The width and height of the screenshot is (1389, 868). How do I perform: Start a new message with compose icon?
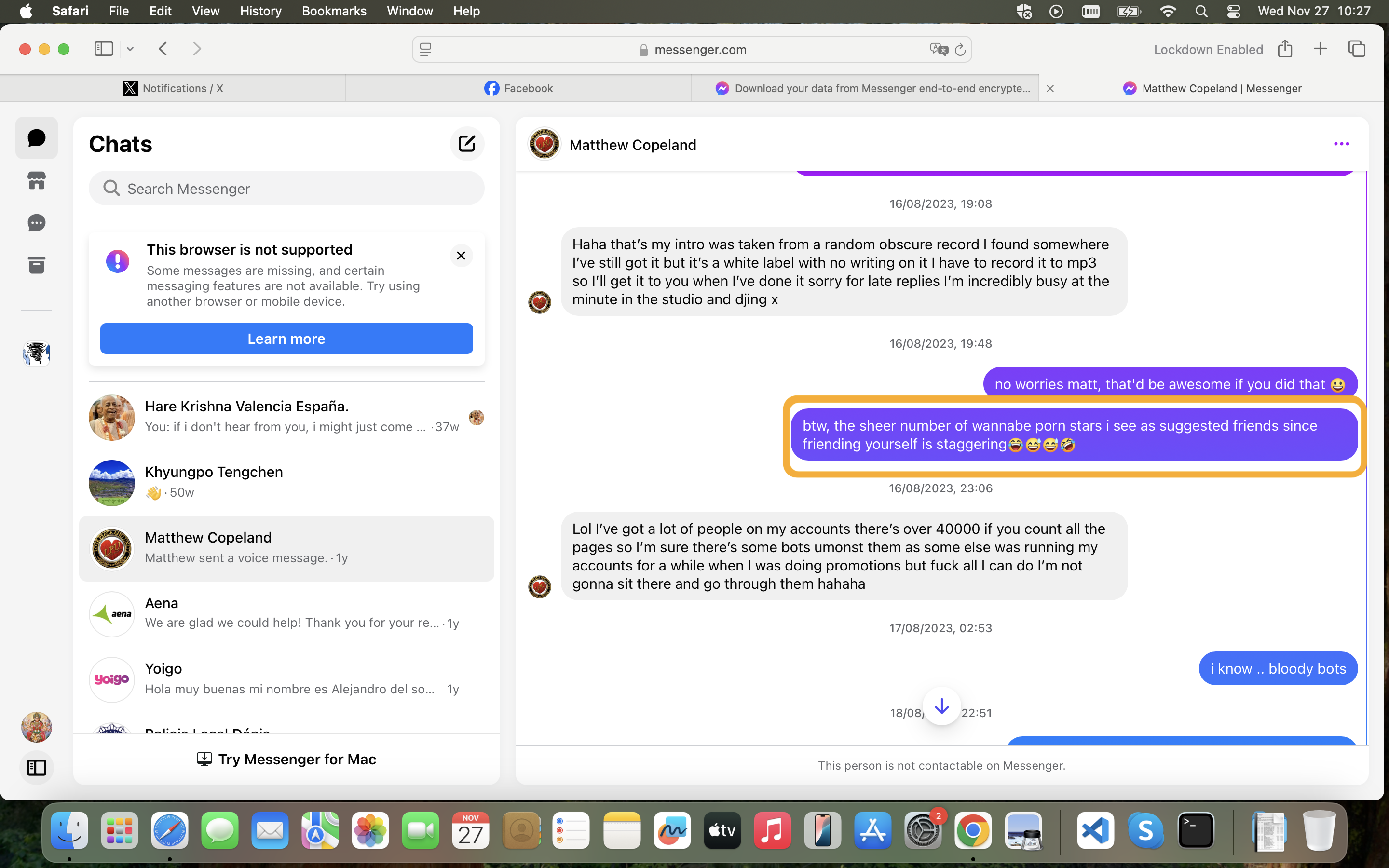tap(467, 144)
